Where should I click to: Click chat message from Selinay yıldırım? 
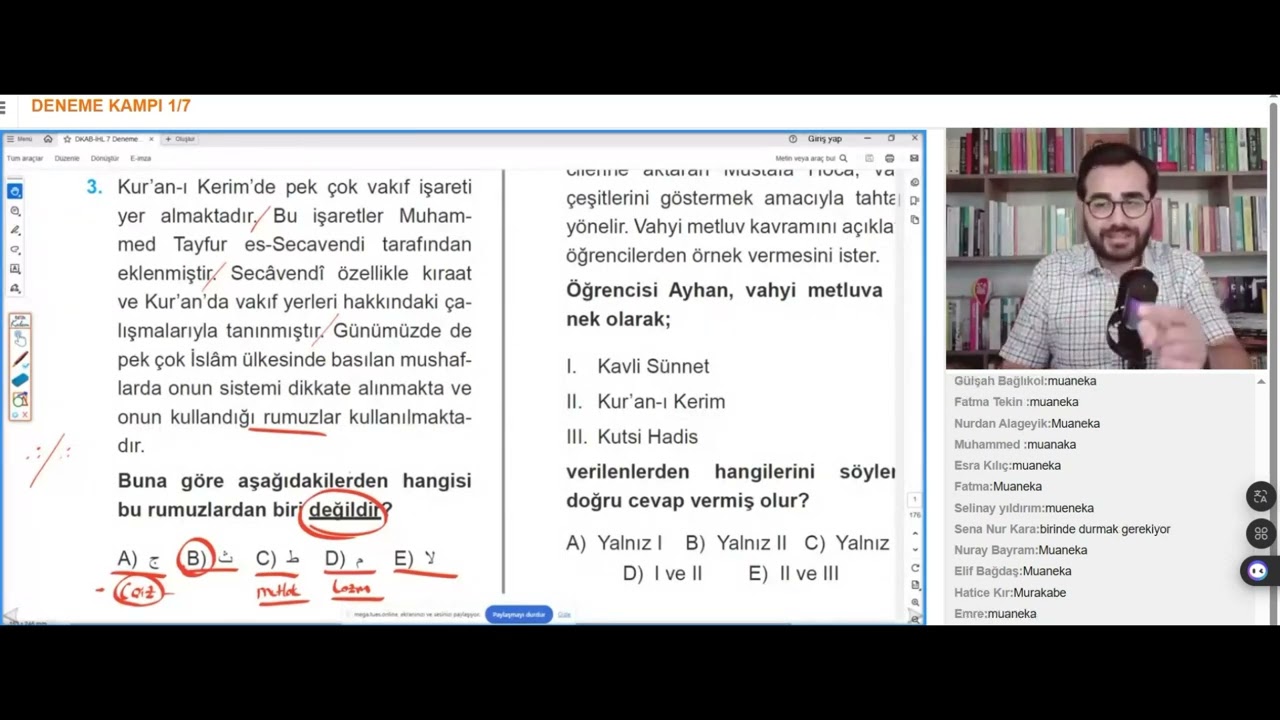click(x=1024, y=508)
